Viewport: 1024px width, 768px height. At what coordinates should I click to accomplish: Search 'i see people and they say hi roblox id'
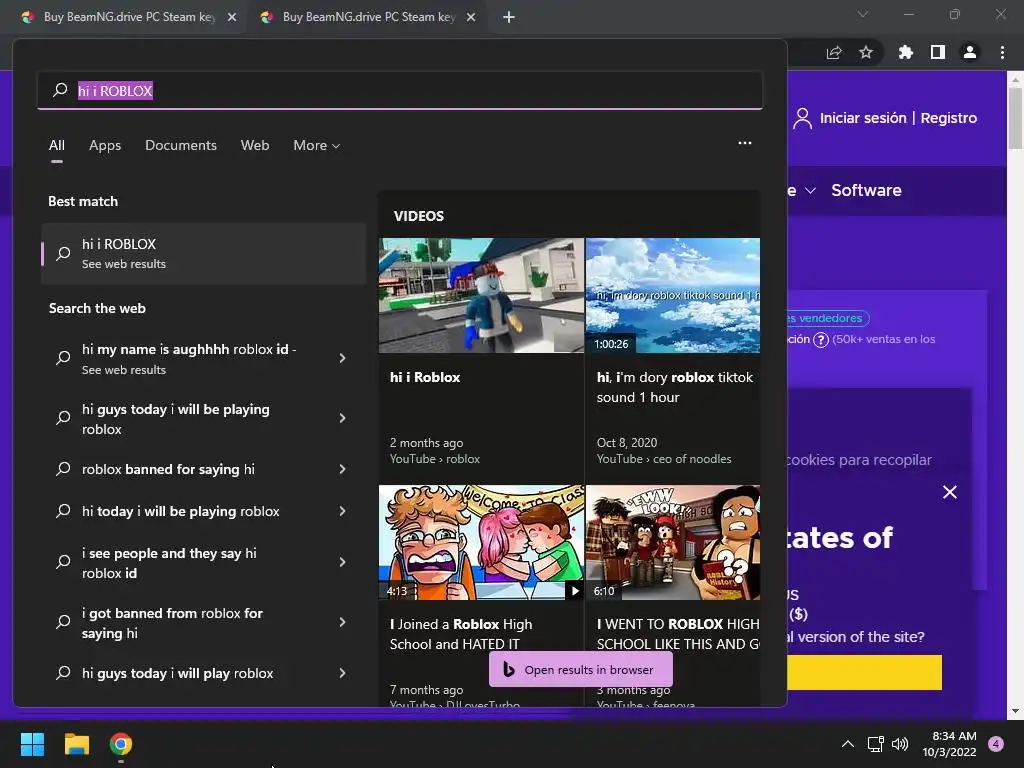169,563
